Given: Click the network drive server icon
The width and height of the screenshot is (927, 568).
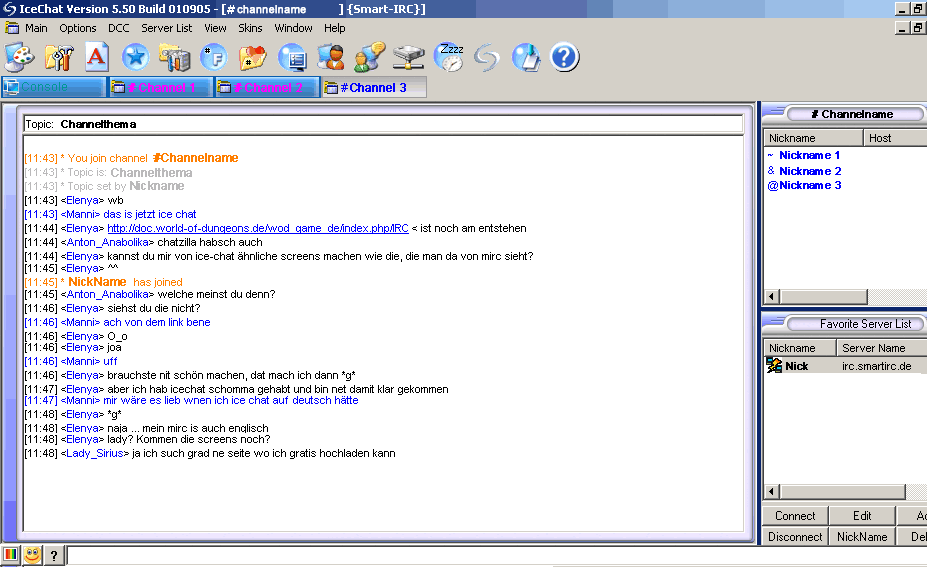Looking at the screenshot, I should (408, 57).
